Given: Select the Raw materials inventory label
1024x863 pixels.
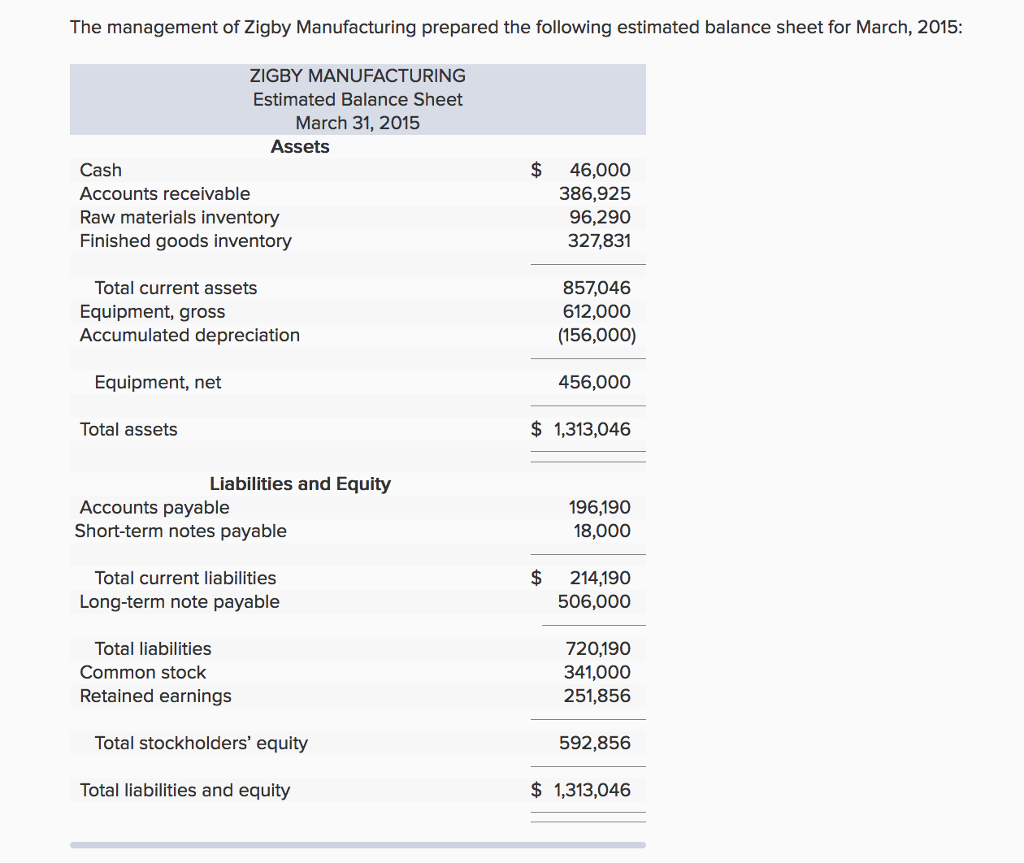Looking at the screenshot, I should click(180, 217).
